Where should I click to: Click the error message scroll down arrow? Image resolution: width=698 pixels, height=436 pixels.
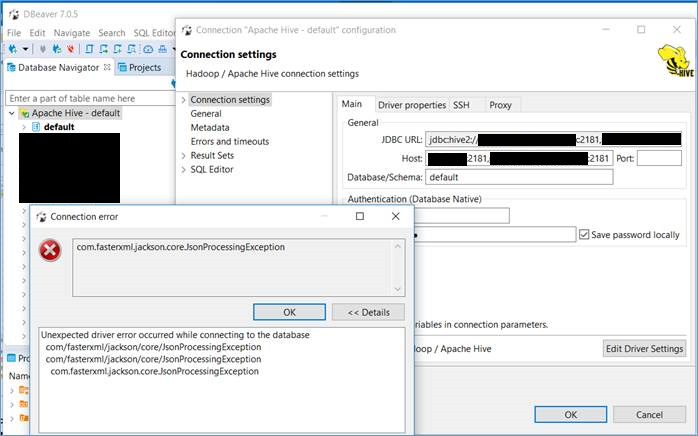(398, 289)
